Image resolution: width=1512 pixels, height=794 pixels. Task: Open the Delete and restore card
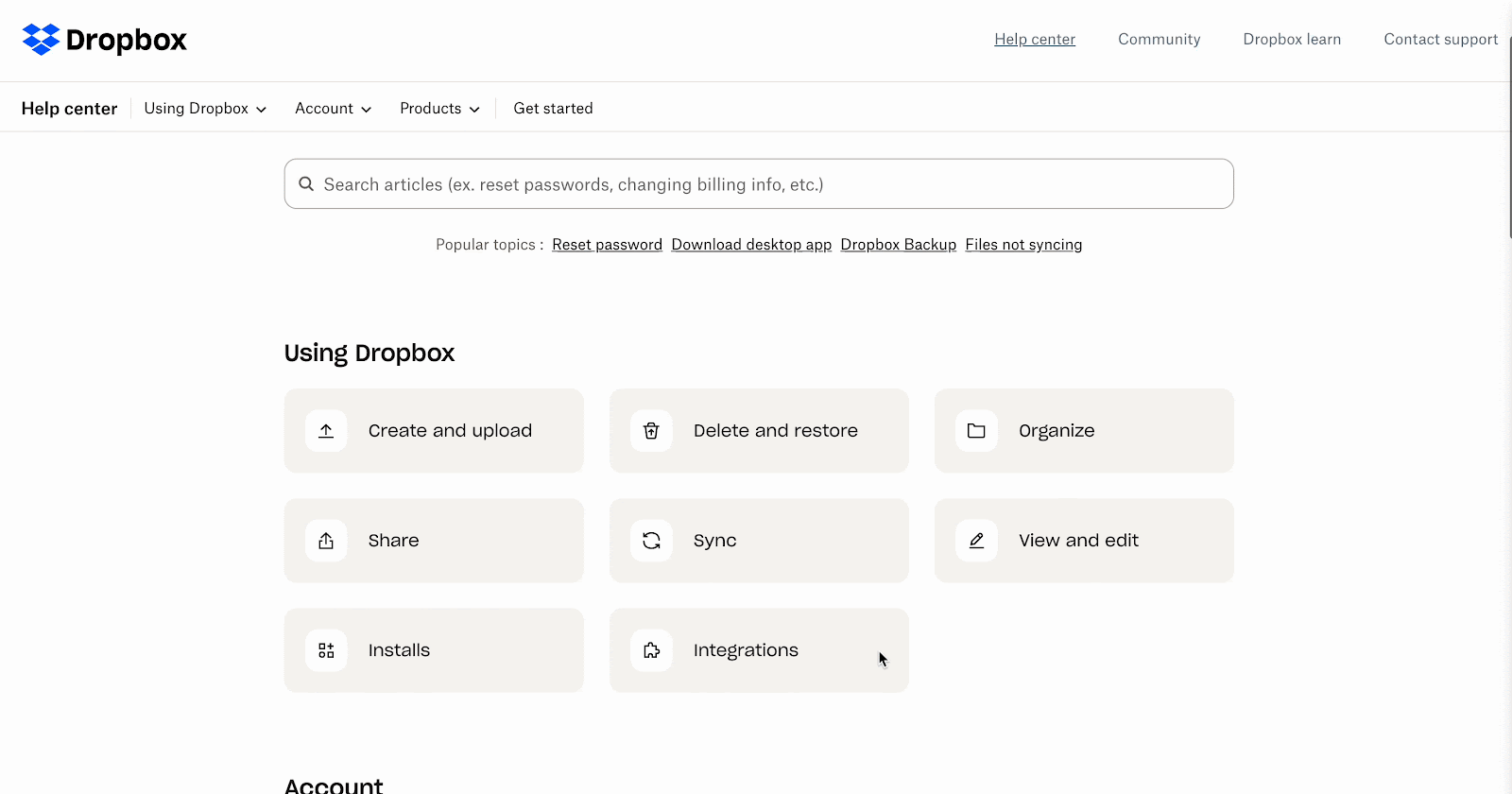pos(759,431)
